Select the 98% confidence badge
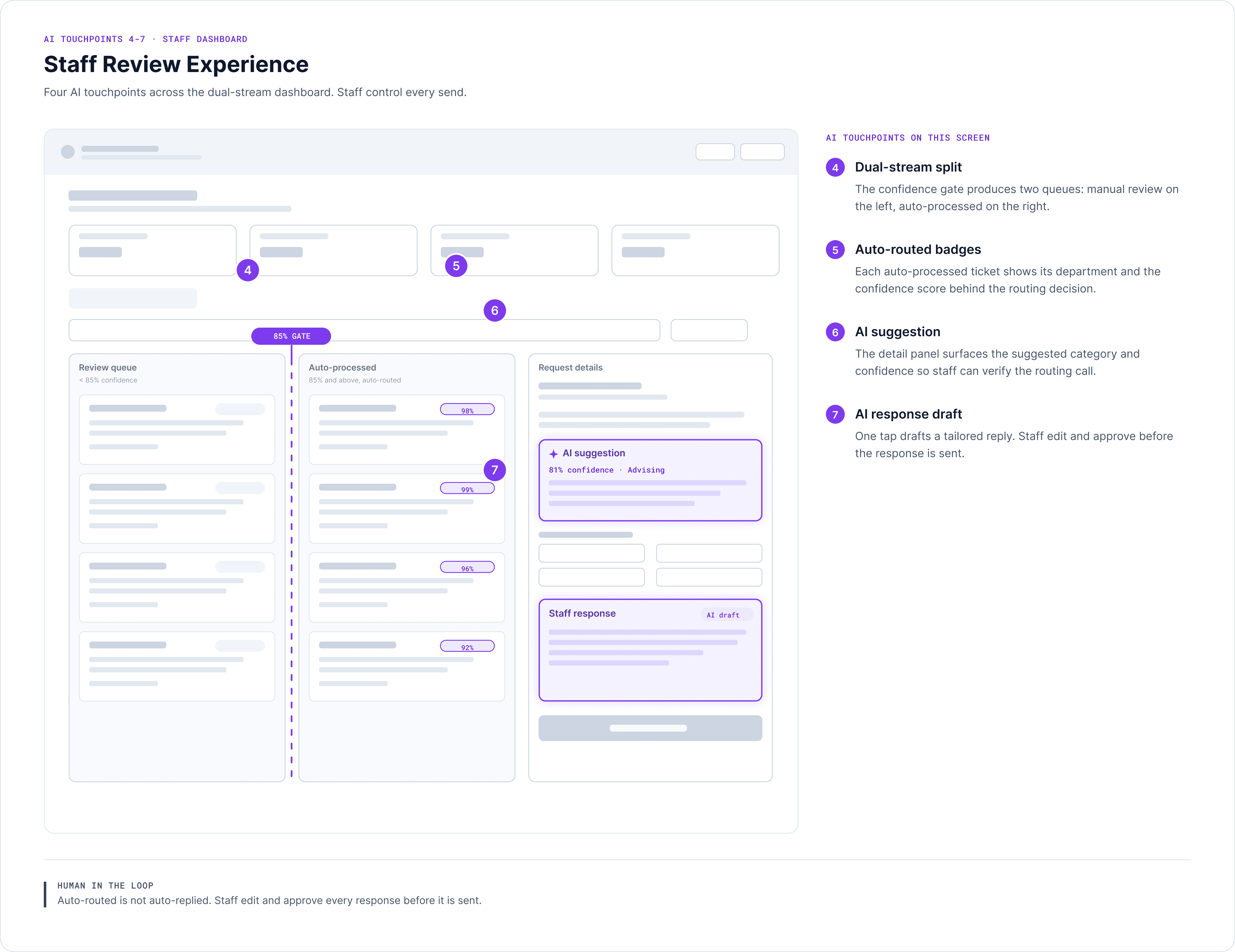The height and width of the screenshot is (952, 1235). pos(468,409)
